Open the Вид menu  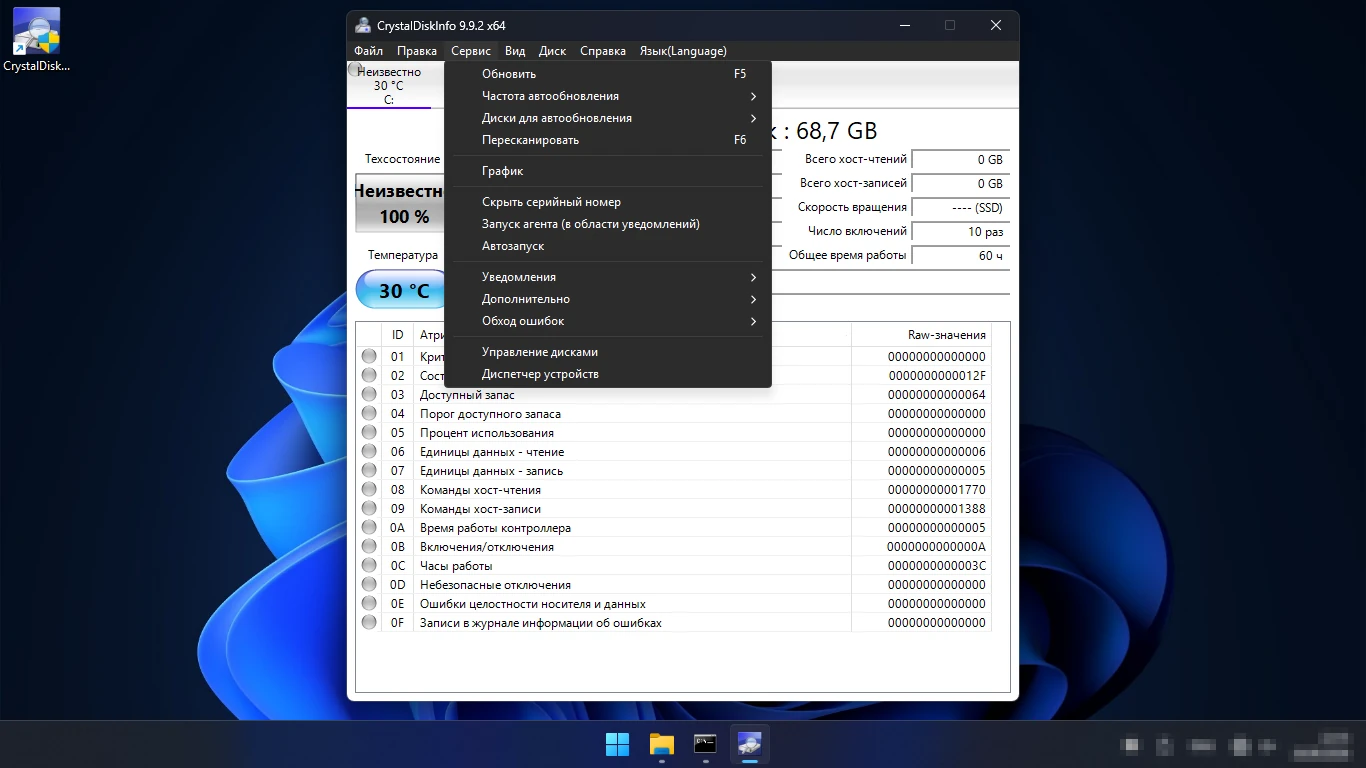click(515, 51)
